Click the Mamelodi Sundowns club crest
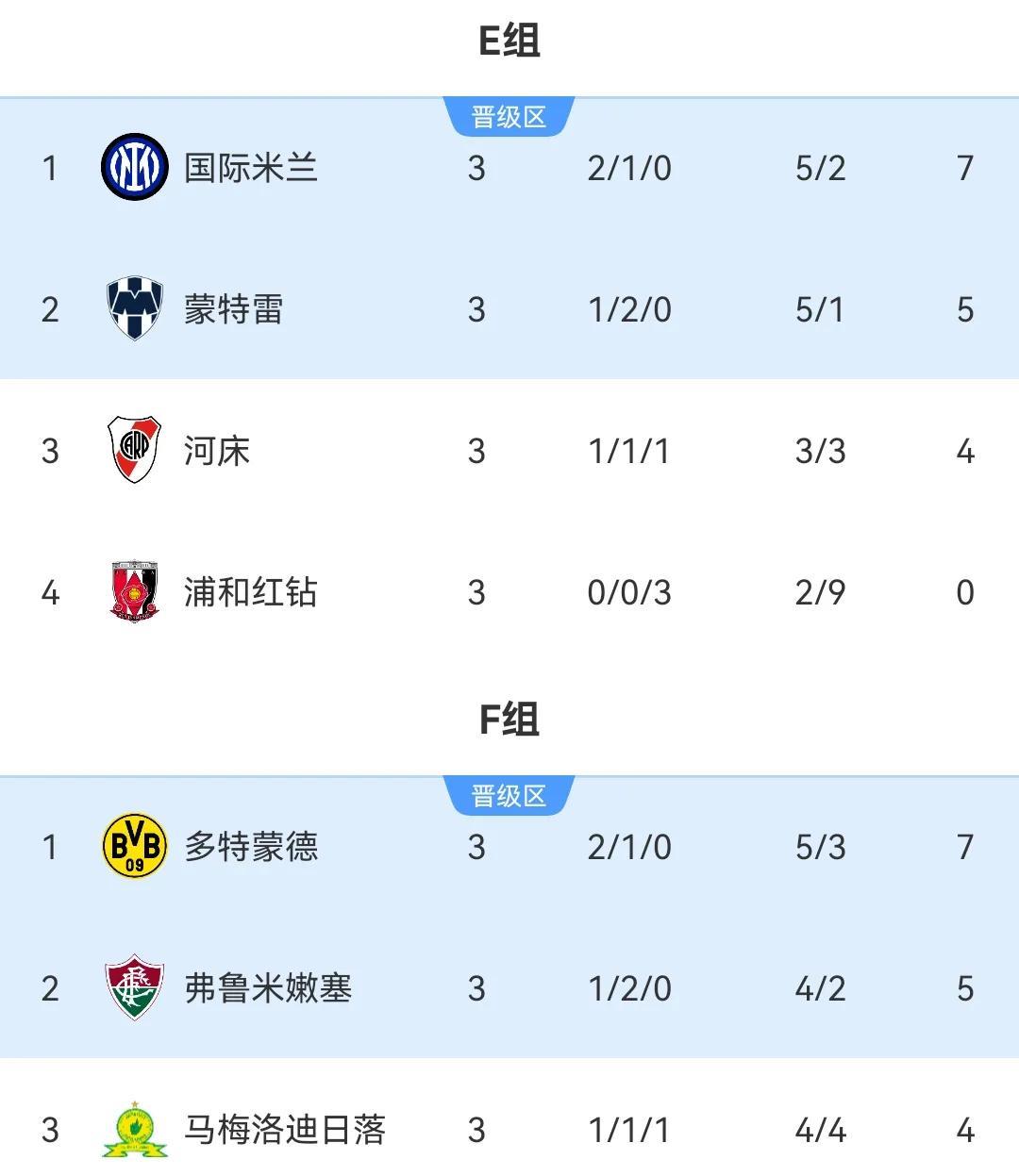The image size is (1019, 1176). [135, 1129]
